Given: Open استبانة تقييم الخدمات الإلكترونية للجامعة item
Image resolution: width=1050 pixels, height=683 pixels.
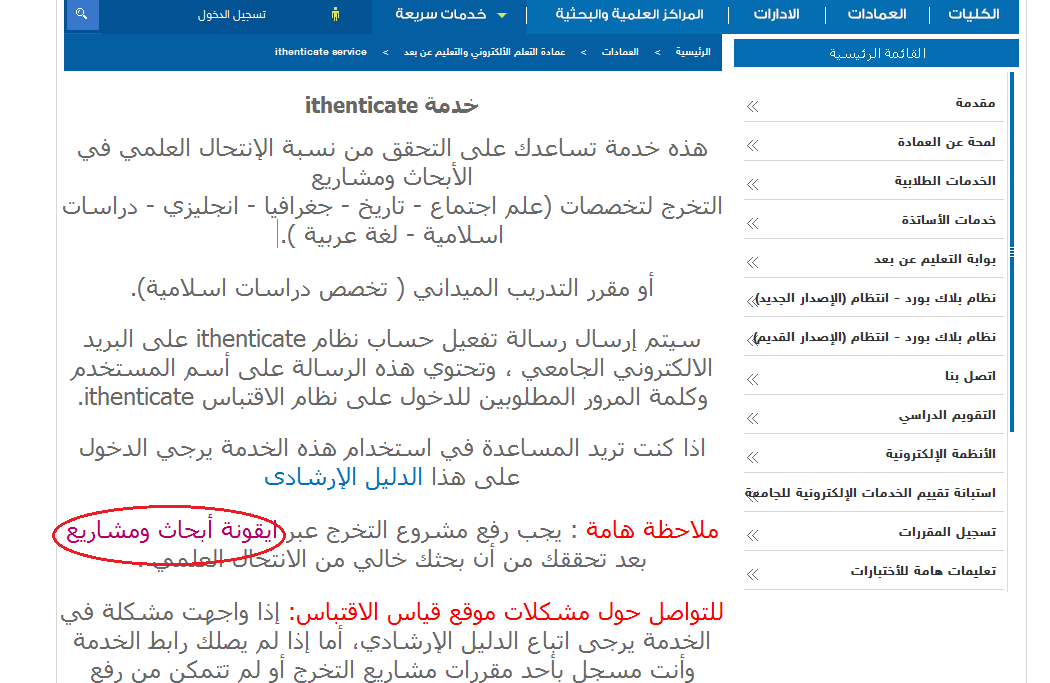Looking at the screenshot, I should (x=871, y=493).
